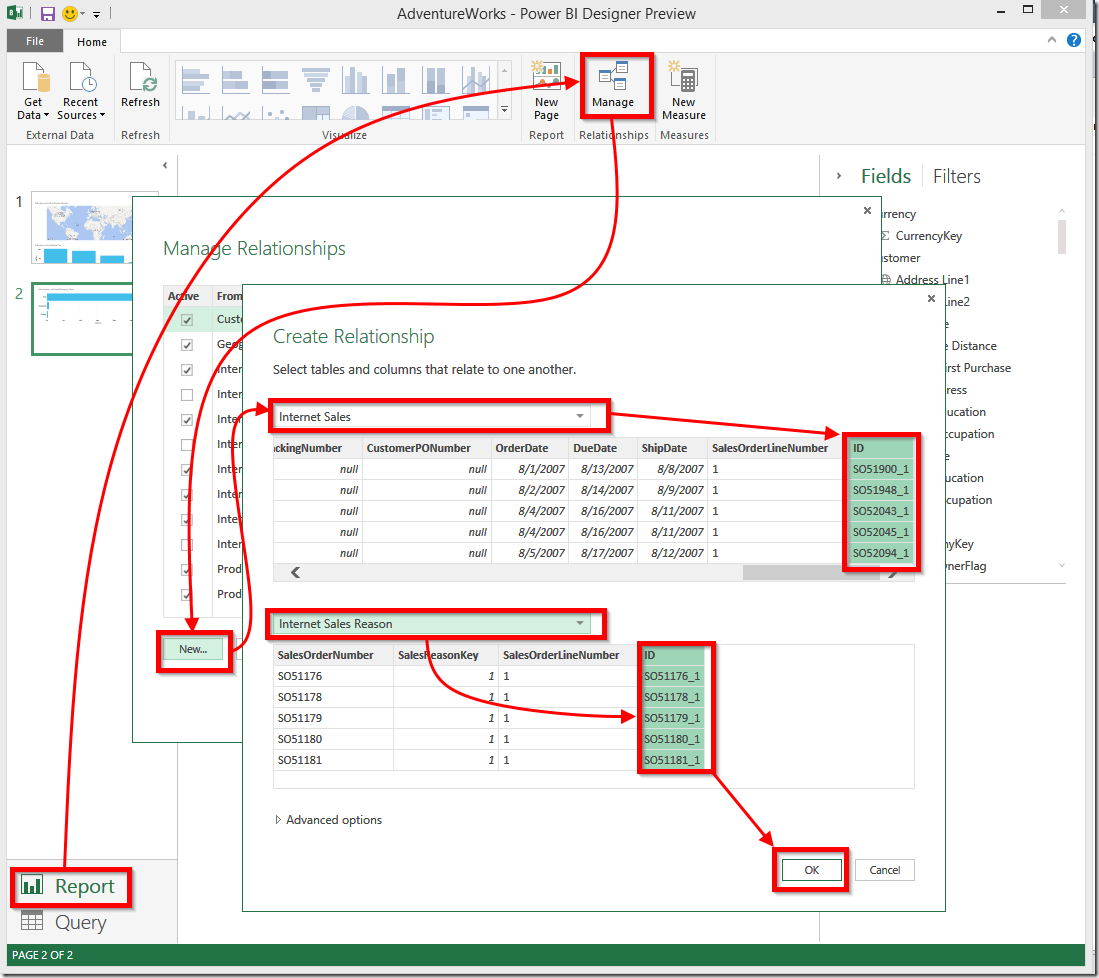1099x978 pixels.
Task: Toggle the Active checkbox for the Cust row
Action: [187, 320]
